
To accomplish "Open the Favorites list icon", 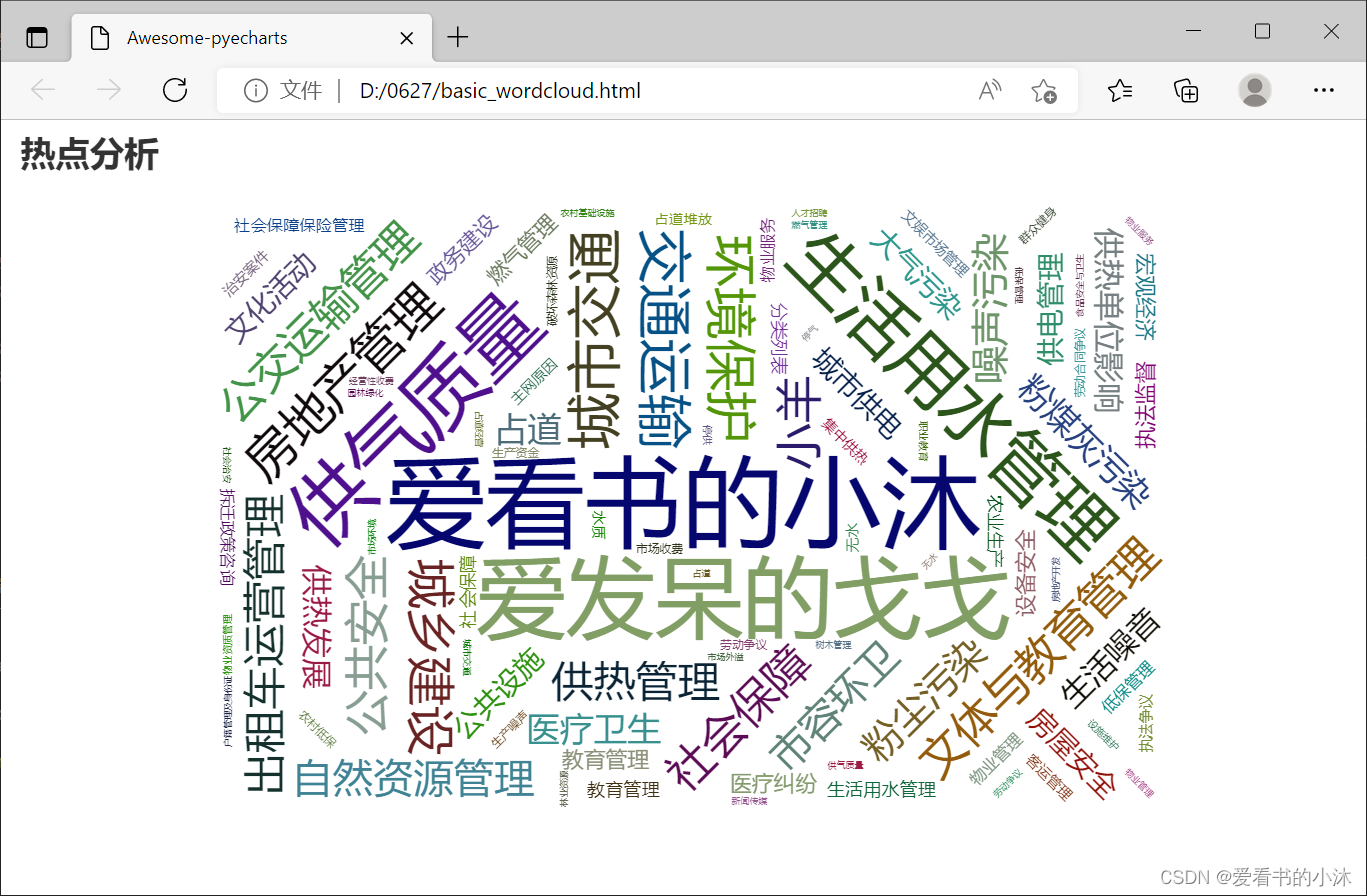I will pos(1120,90).
